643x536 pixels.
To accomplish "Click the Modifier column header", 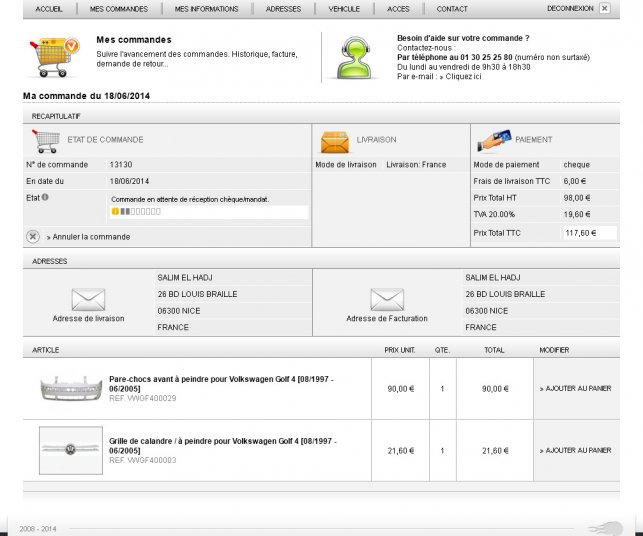I will coord(554,350).
